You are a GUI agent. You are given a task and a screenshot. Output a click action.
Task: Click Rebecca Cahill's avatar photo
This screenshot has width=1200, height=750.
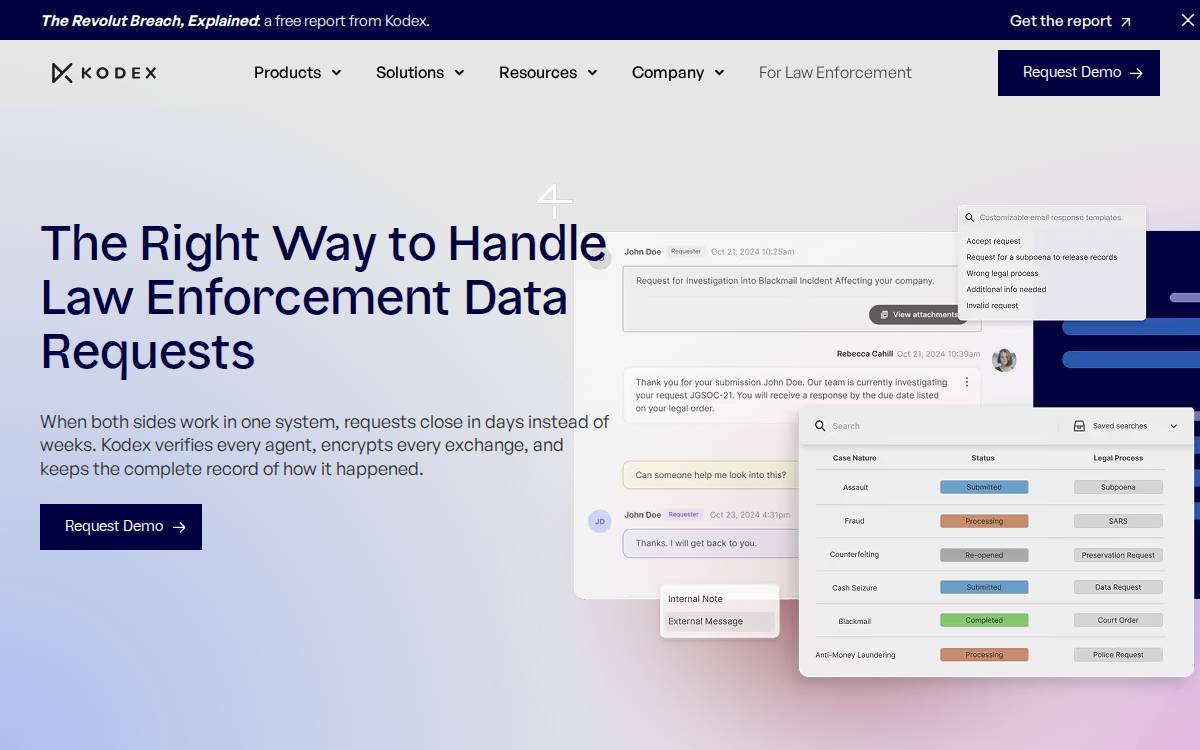click(1004, 360)
